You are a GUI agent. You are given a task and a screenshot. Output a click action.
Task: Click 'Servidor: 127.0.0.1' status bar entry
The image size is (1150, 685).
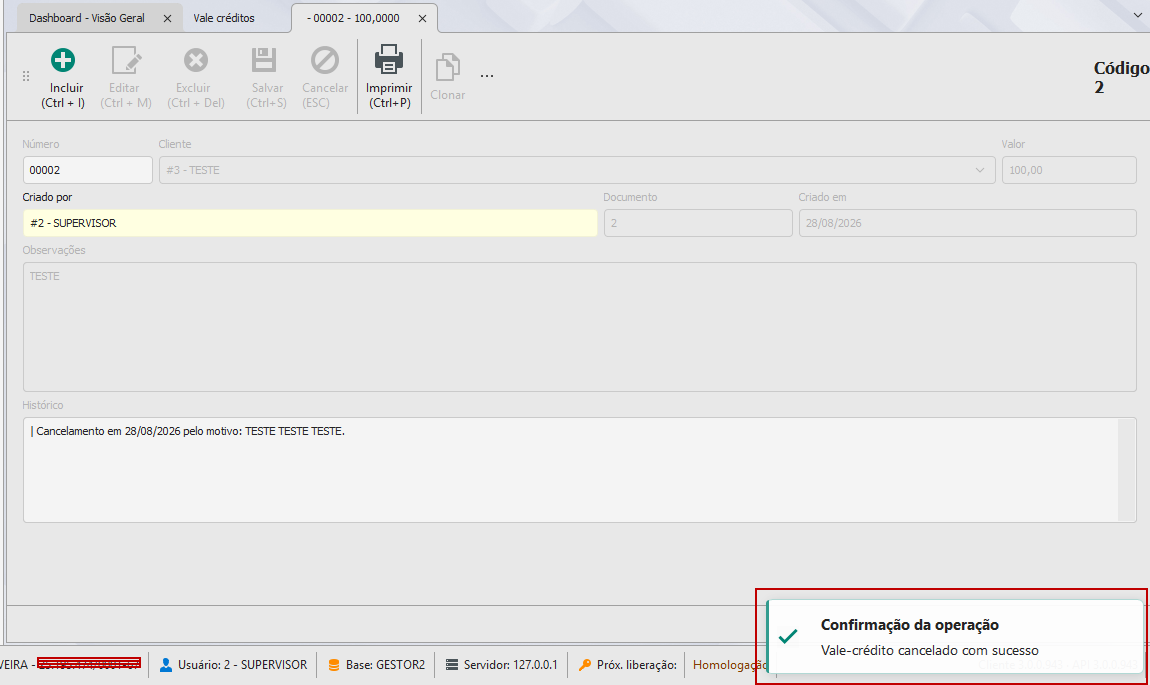coord(510,665)
